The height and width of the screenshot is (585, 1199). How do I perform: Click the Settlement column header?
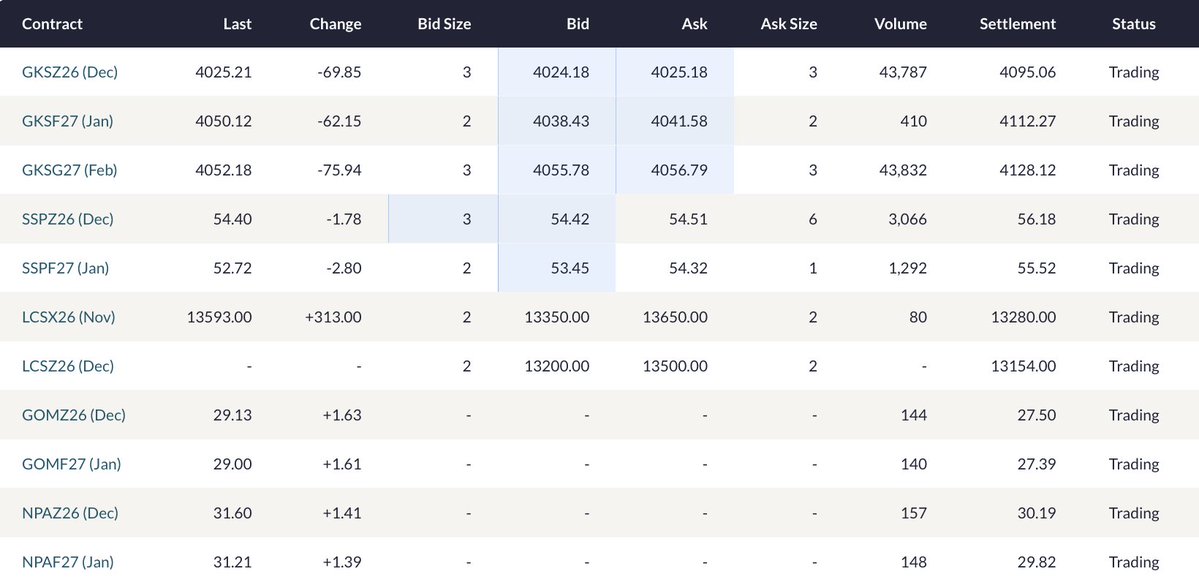point(1018,24)
